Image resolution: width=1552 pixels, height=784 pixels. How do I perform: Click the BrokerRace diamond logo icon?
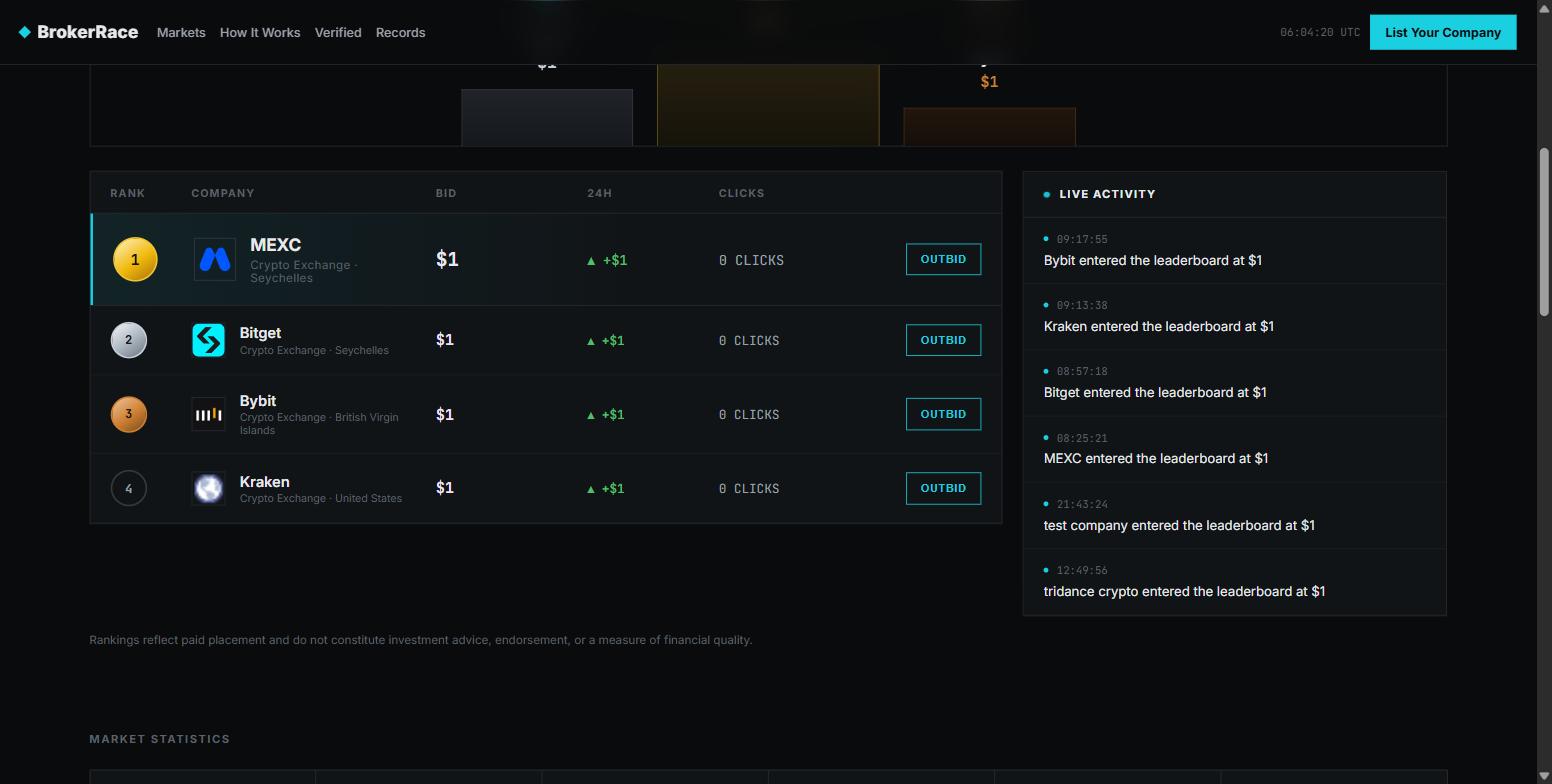pos(25,32)
